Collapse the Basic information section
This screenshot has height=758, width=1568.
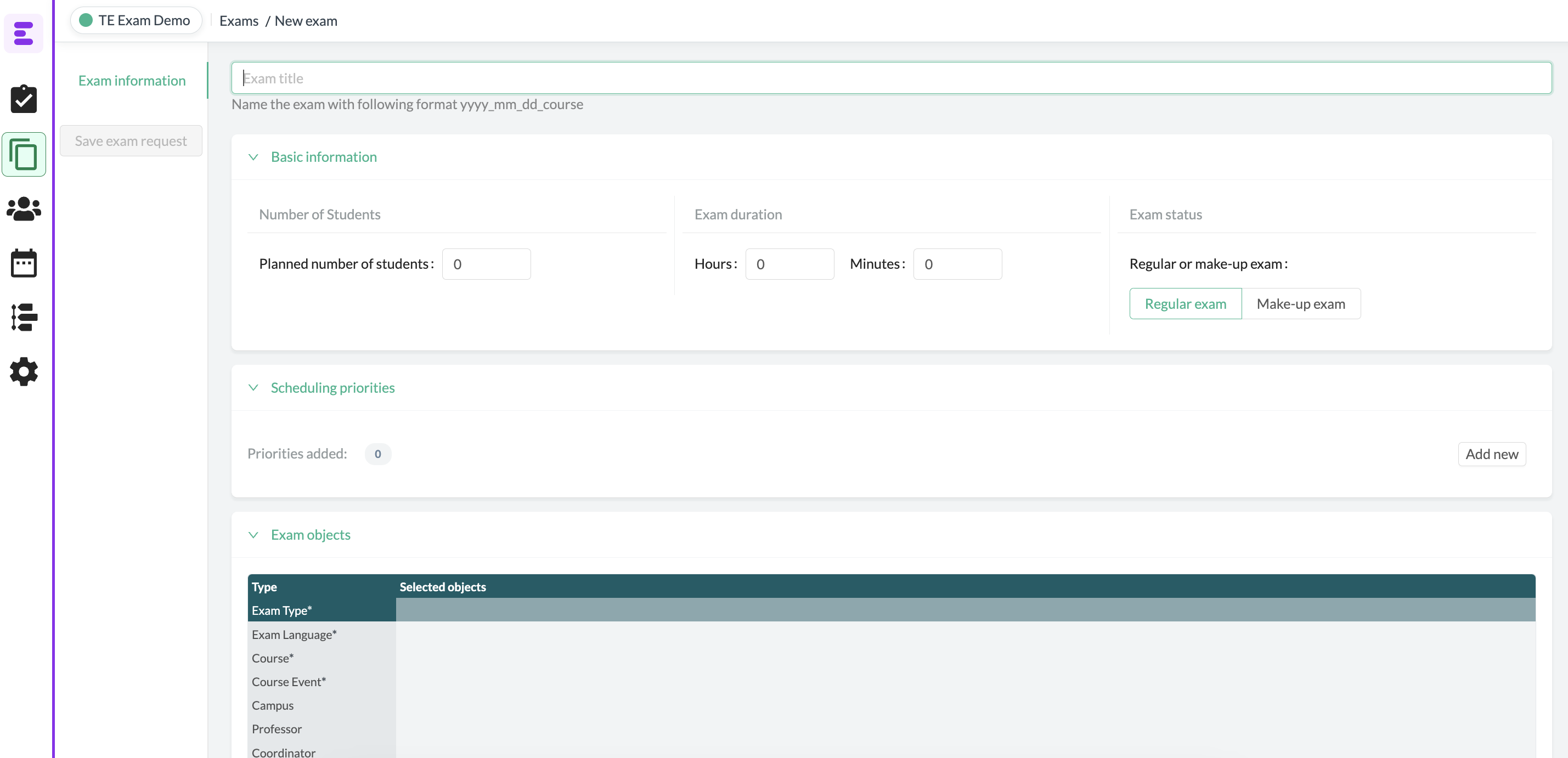[x=253, y=157]
